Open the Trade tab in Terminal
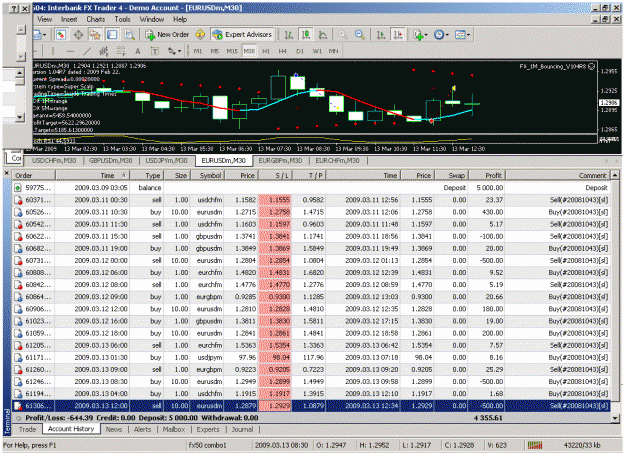This screenshot has height=453, width=625. [x=27, y=429]
